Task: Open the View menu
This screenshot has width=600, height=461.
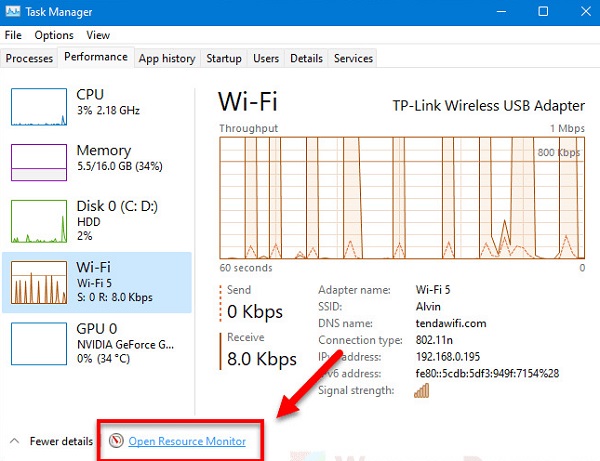Action: pos(98,35)
